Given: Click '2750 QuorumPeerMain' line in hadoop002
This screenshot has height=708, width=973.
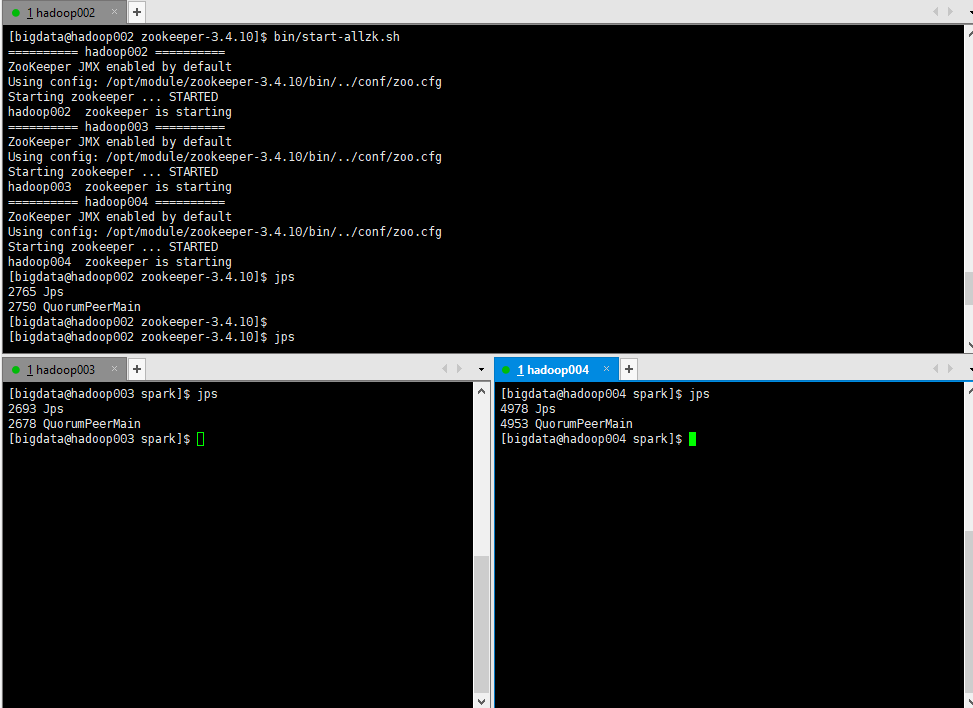Looking at the screenshot, I should point(74,307).
